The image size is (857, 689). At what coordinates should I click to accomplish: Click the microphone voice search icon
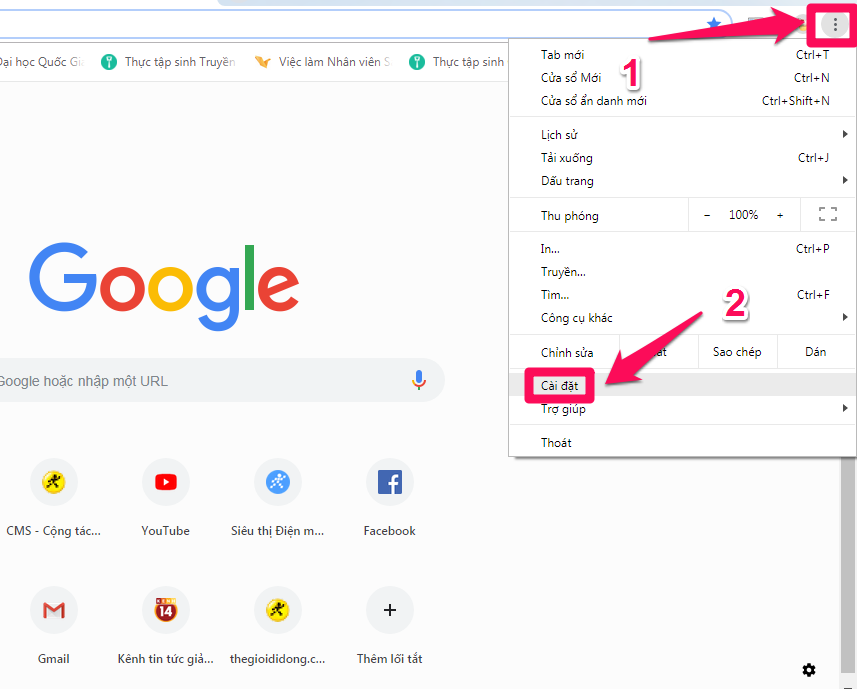pos(419,380)
